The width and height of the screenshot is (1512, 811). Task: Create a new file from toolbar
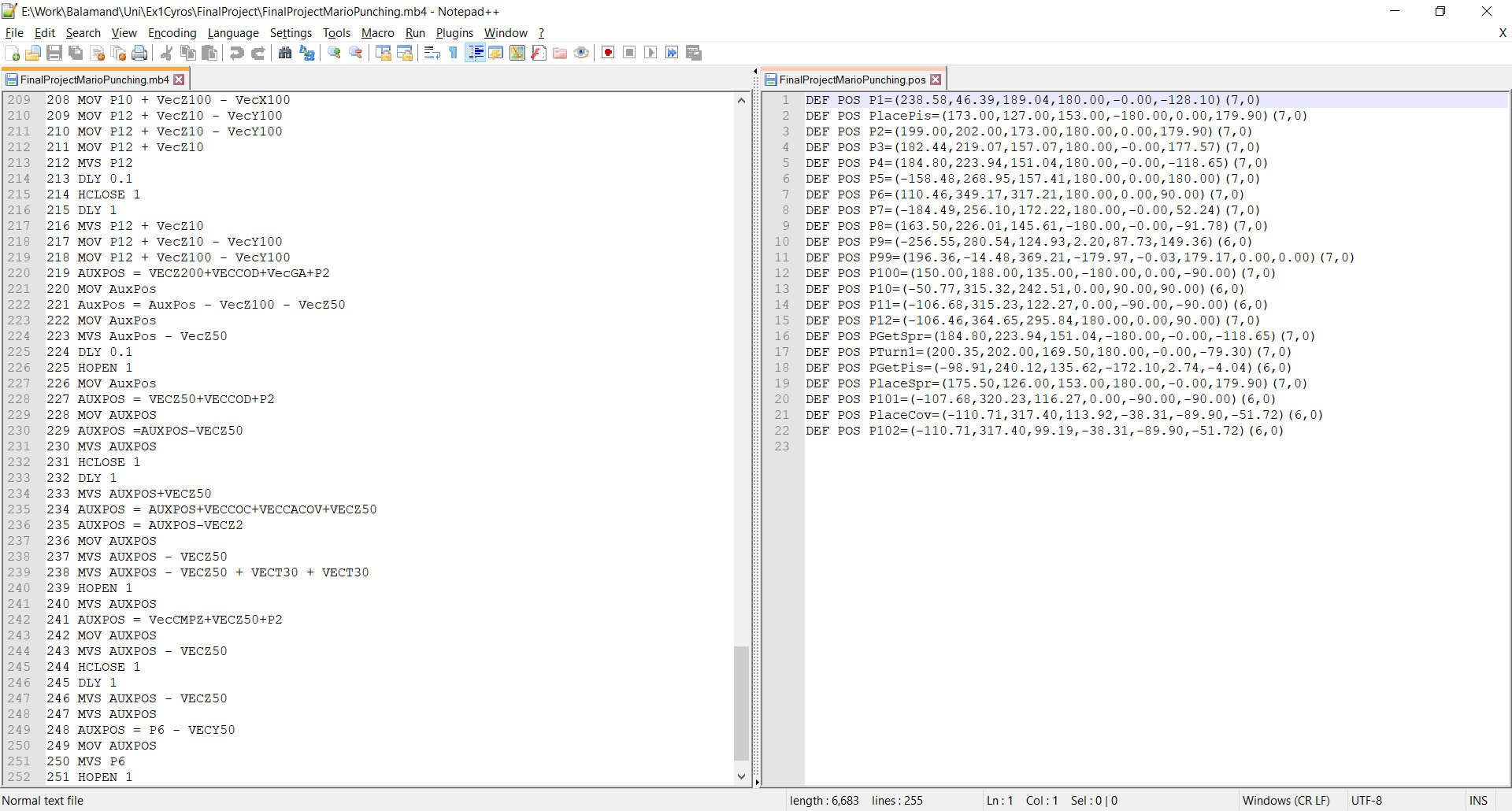coord(12,53)
